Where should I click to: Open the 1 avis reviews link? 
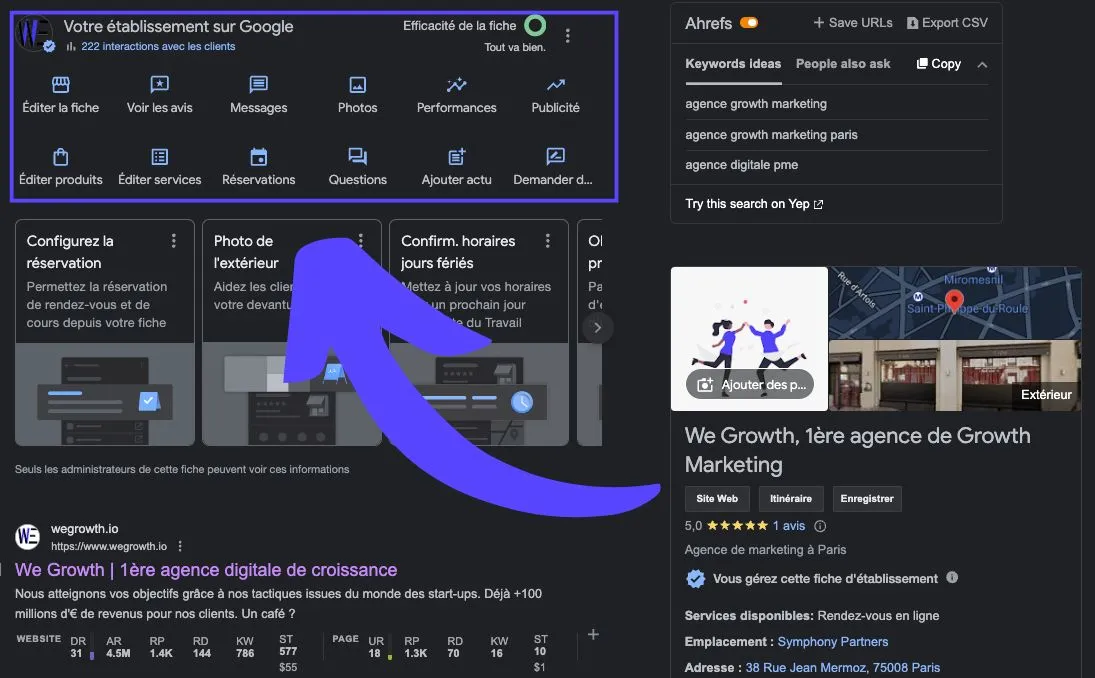point(788,526)
